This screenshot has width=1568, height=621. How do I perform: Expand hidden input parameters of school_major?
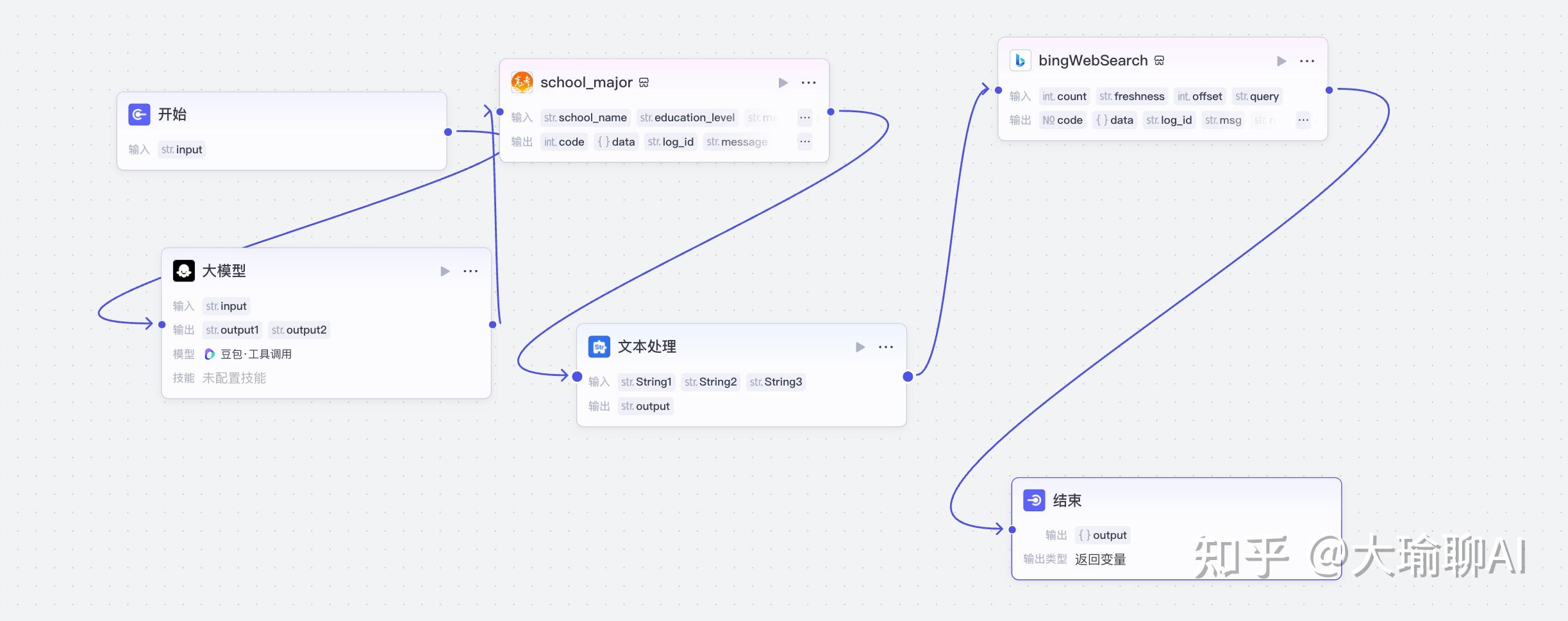(x=805, y=117)
